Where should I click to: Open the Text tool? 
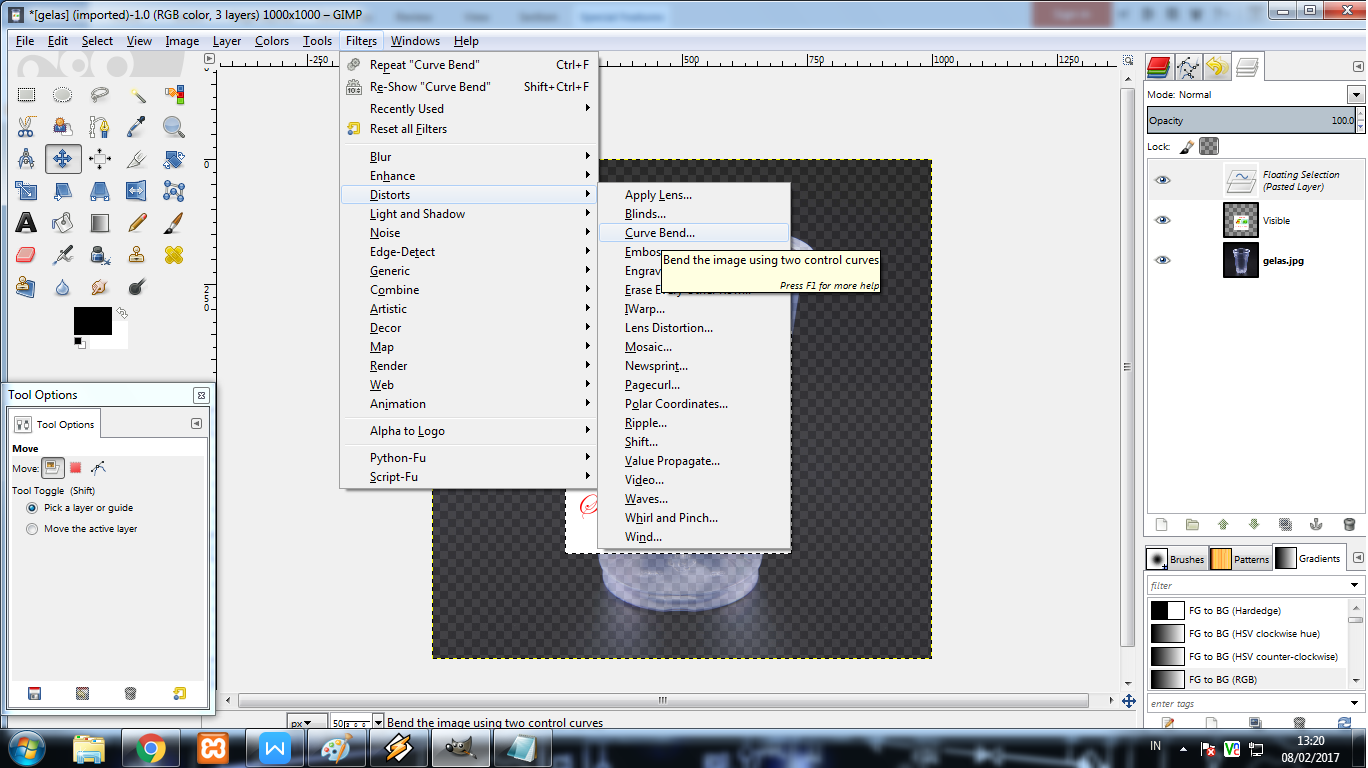pos(26,222)
